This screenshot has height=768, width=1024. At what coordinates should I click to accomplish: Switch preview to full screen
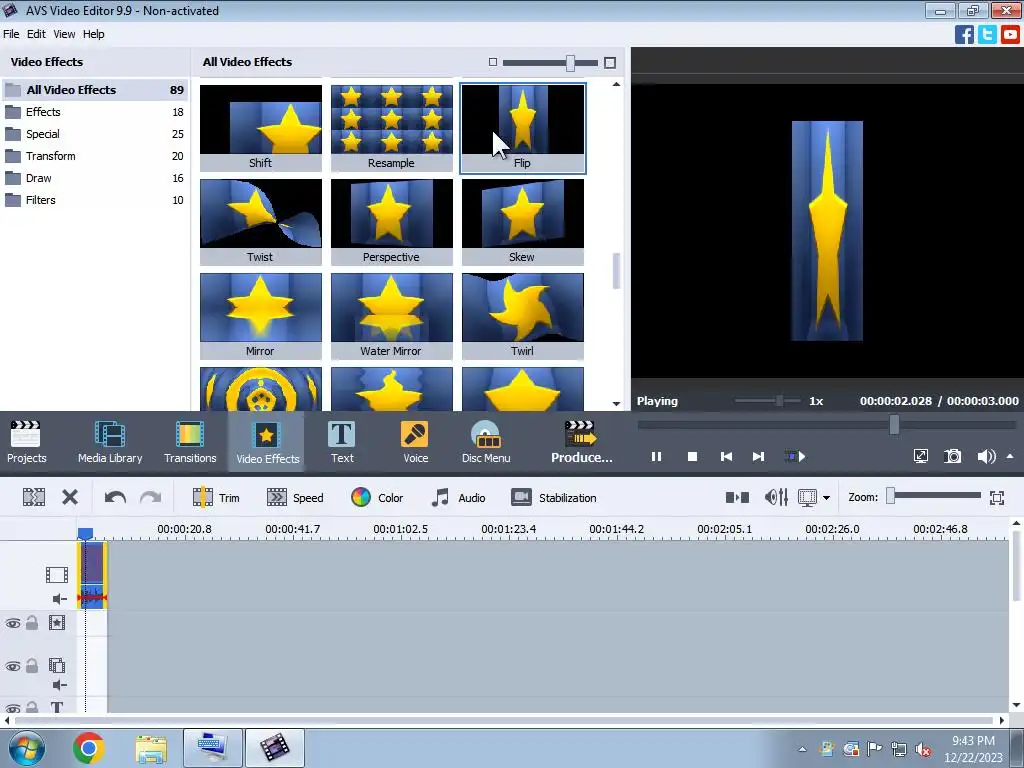point(920,456)
